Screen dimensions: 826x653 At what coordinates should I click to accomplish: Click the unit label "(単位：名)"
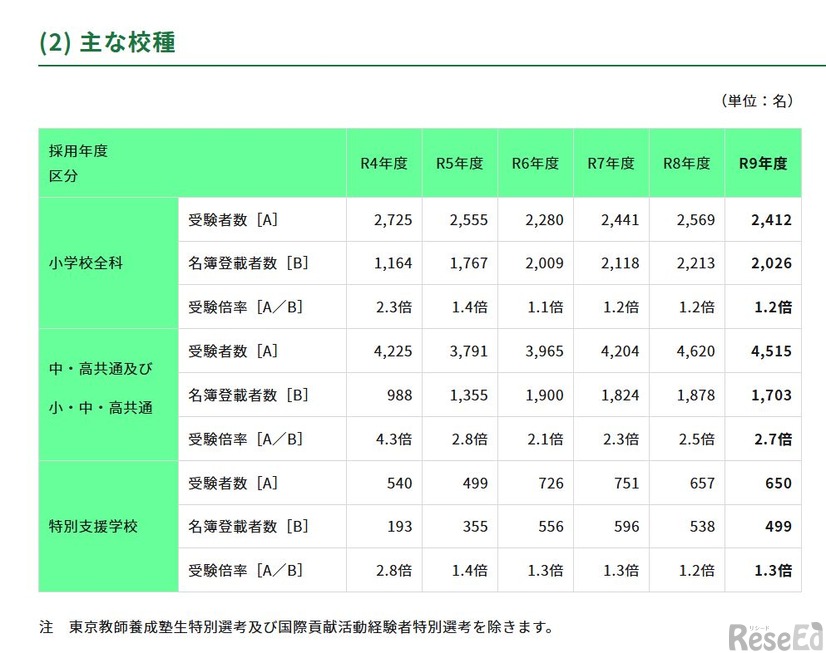pos(757,101)
